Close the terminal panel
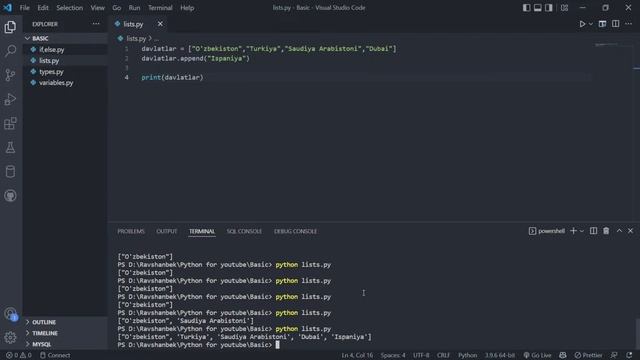The width and height of the screenshot is (640, 360). click(630, 231)
